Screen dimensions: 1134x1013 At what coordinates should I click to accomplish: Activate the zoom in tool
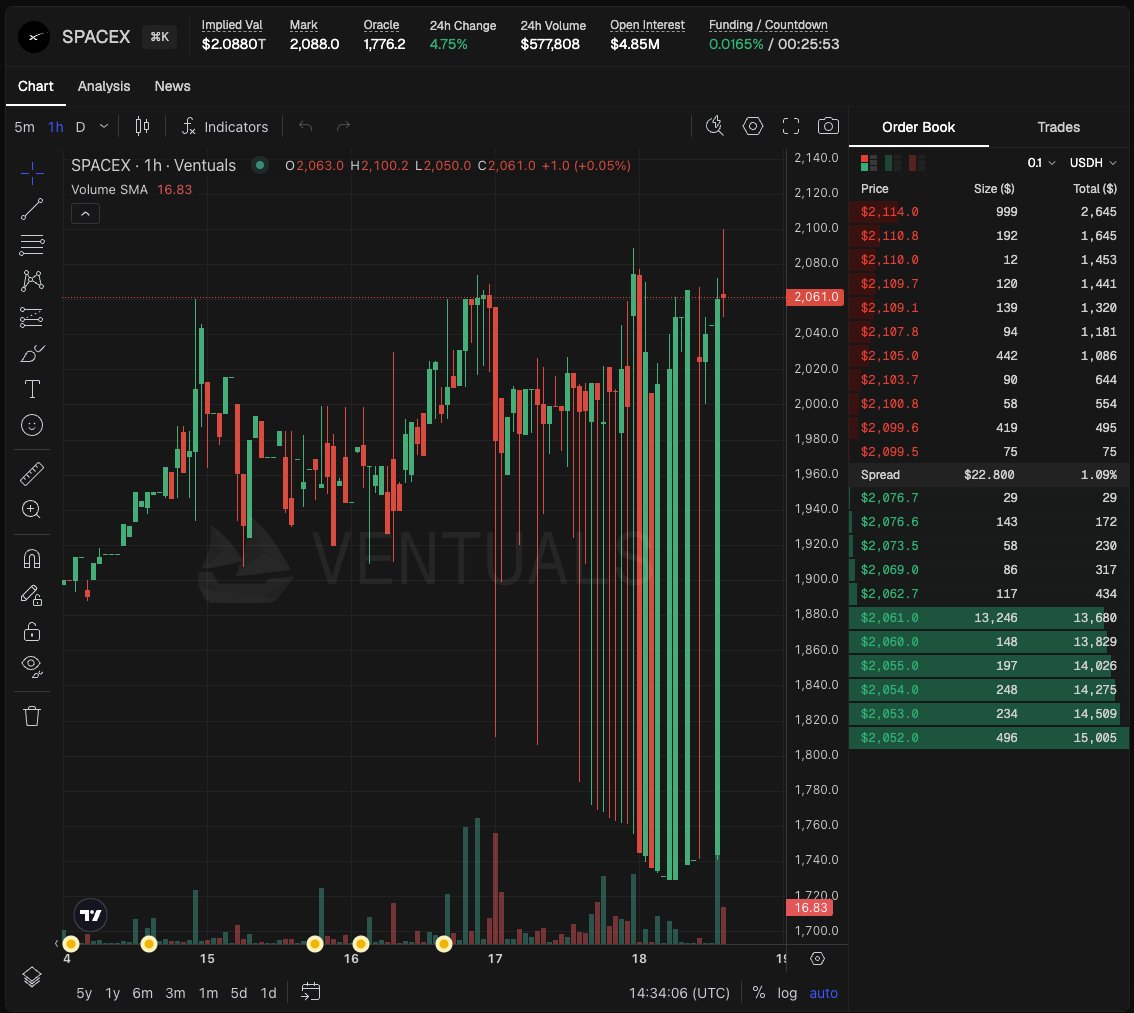[32, 510]
